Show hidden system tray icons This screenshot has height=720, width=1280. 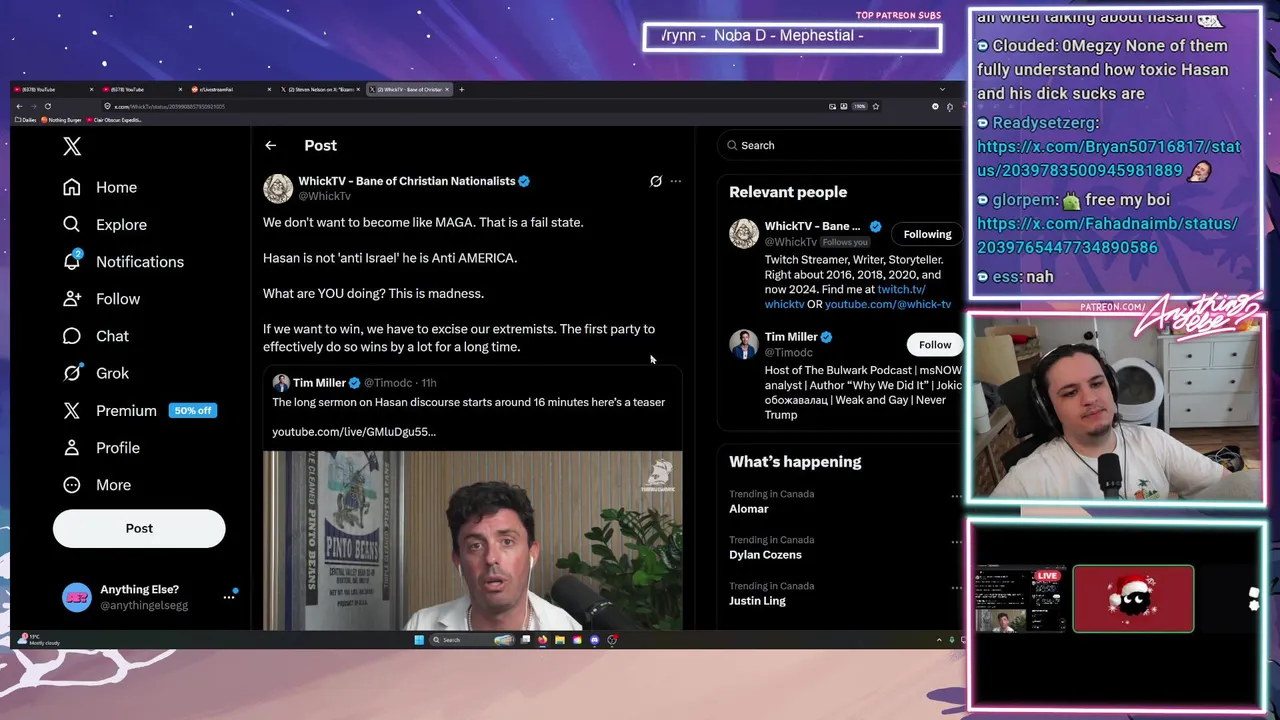(x=938, y=640)
